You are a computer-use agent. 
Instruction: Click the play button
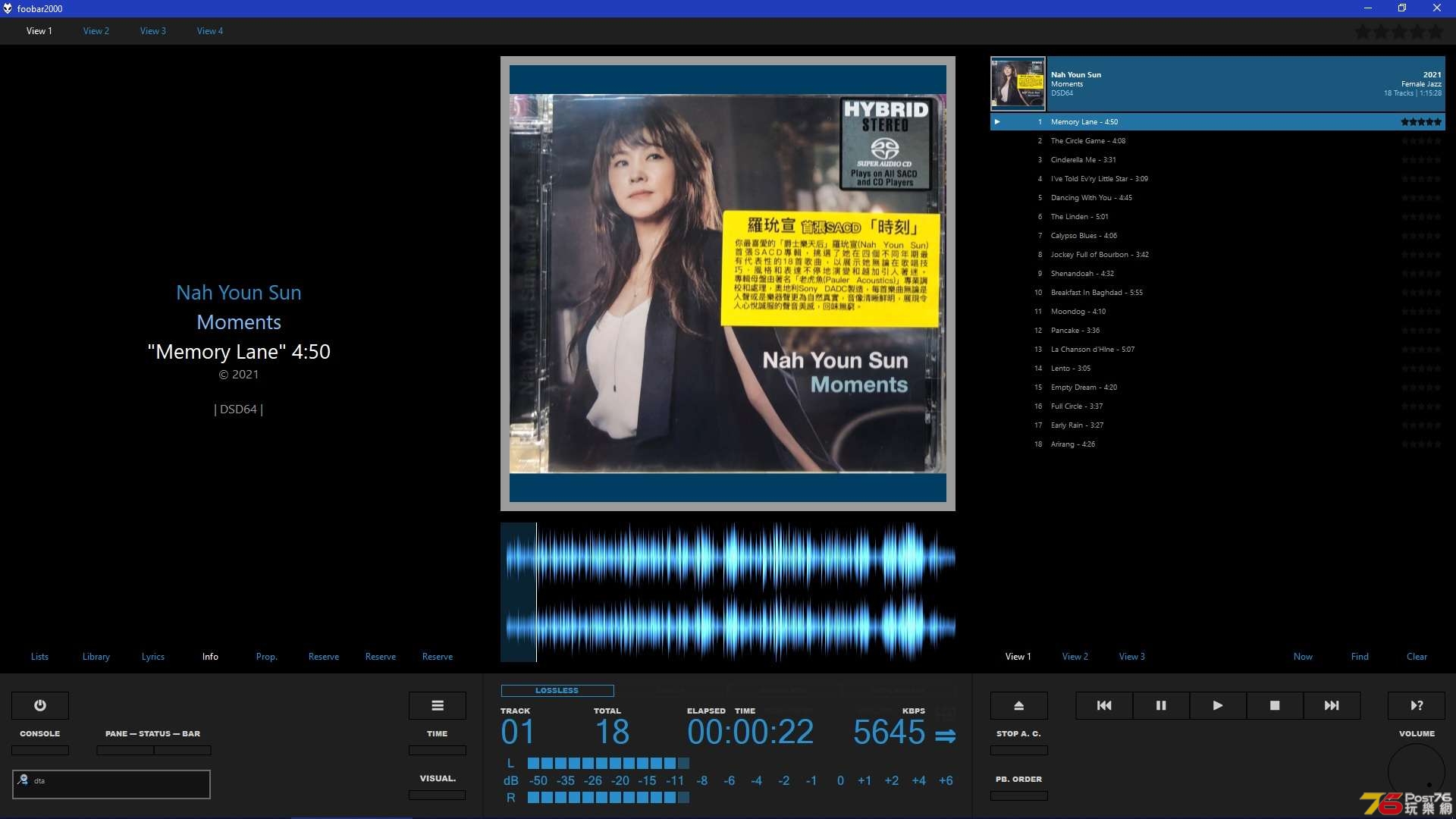[1218, 705]
